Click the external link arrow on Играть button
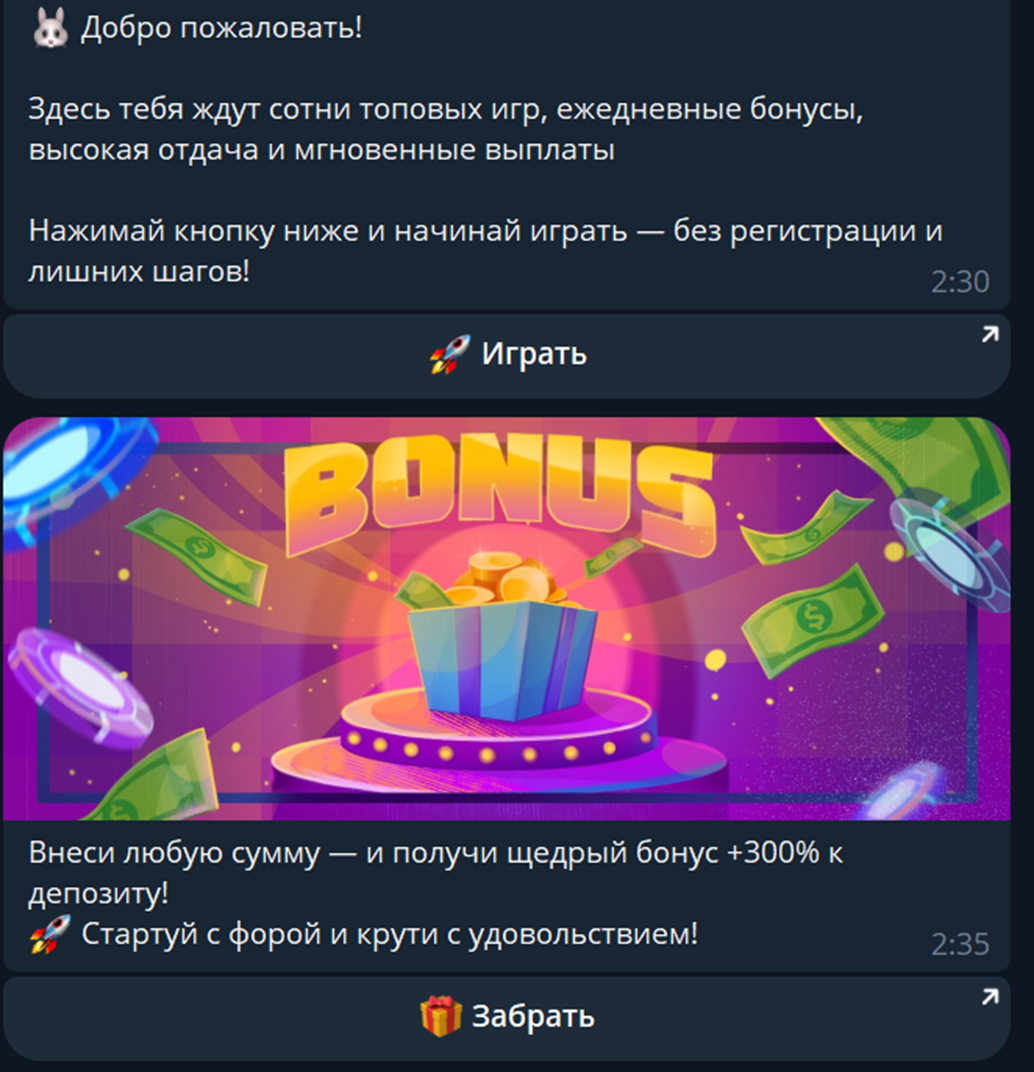 [x=990, y=334]
